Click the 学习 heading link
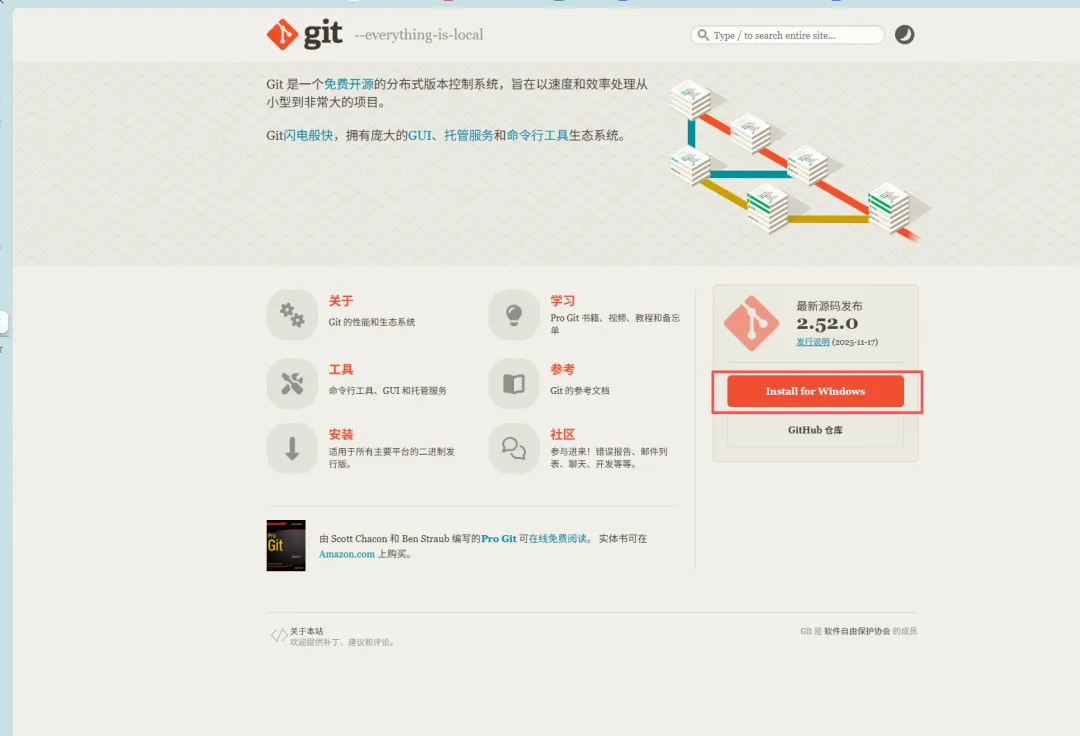Screen dimensions: 1080x736 click(x=563, y=301)
